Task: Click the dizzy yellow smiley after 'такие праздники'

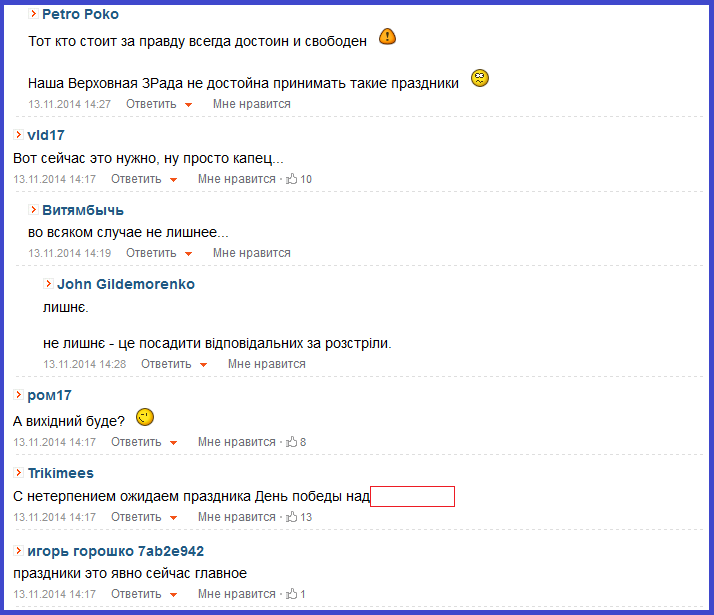Action: click(x=479, y=78)
